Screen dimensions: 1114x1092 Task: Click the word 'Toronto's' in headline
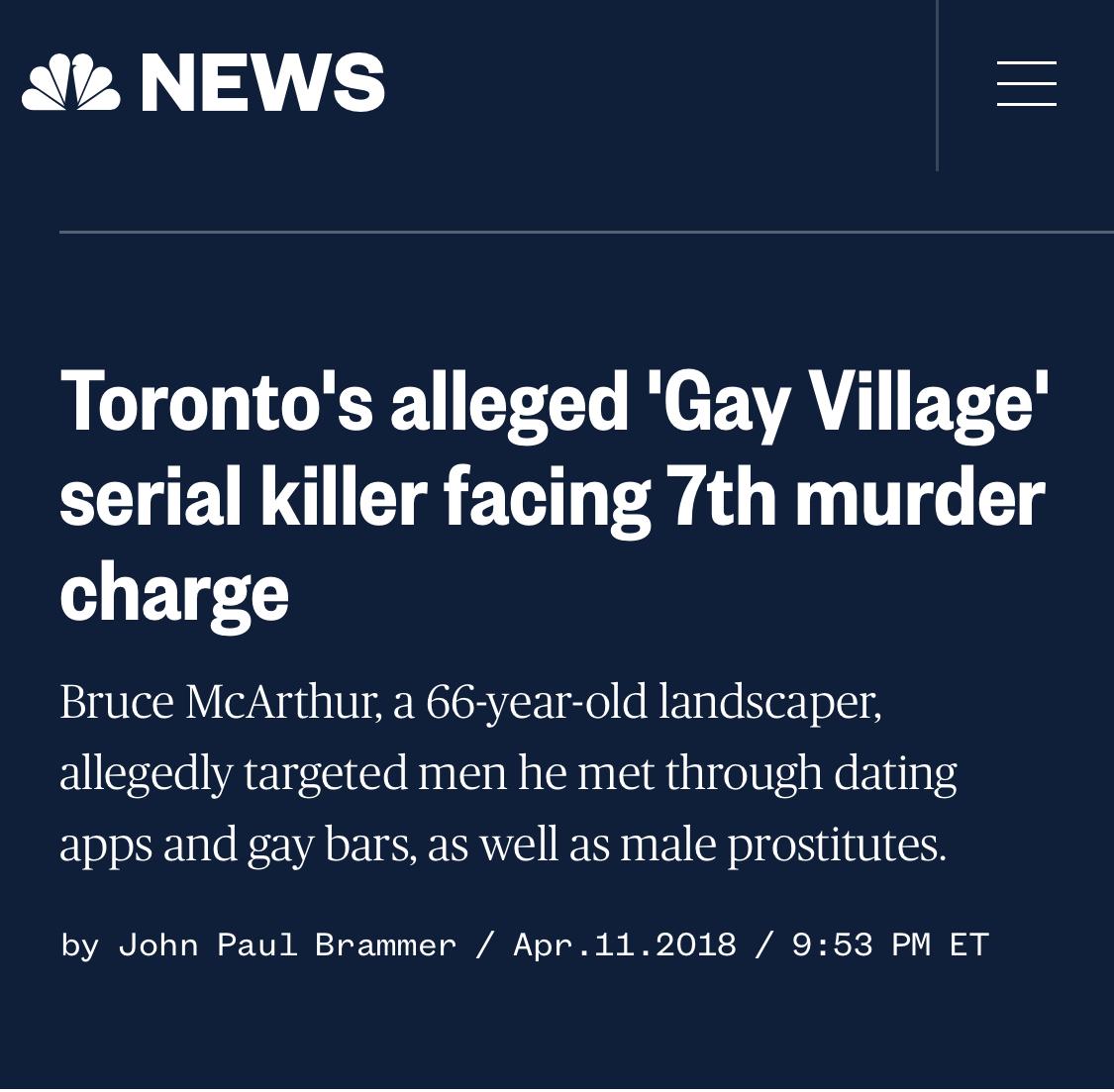pos(217,400)
